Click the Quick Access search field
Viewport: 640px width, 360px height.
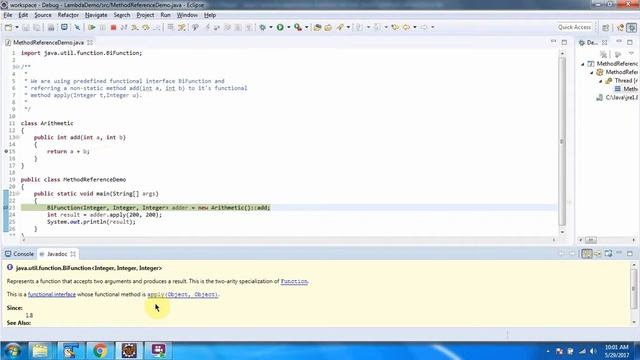574,27
